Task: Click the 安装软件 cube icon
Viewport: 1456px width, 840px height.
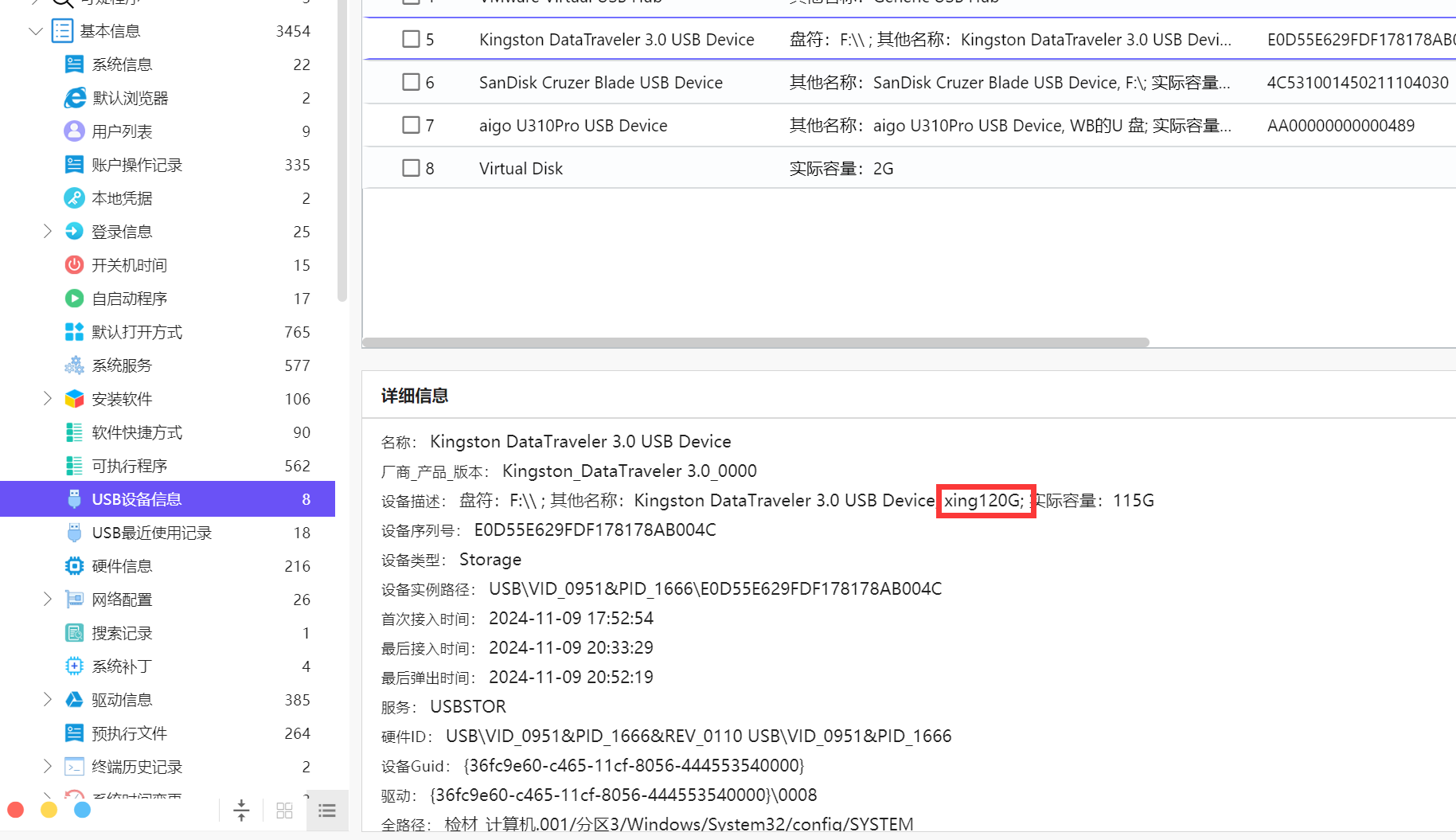Action: (74, 399)
